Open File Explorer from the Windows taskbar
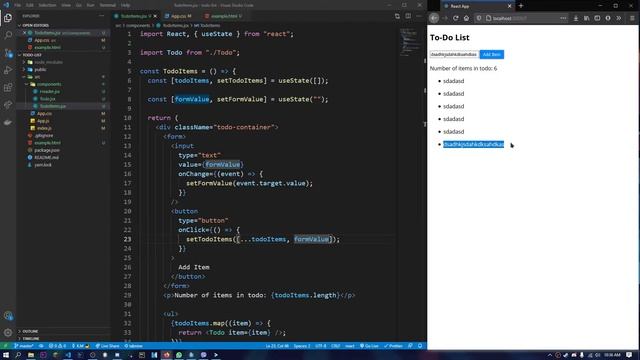This screenshot has height=360, width=640. pos(31,355)
